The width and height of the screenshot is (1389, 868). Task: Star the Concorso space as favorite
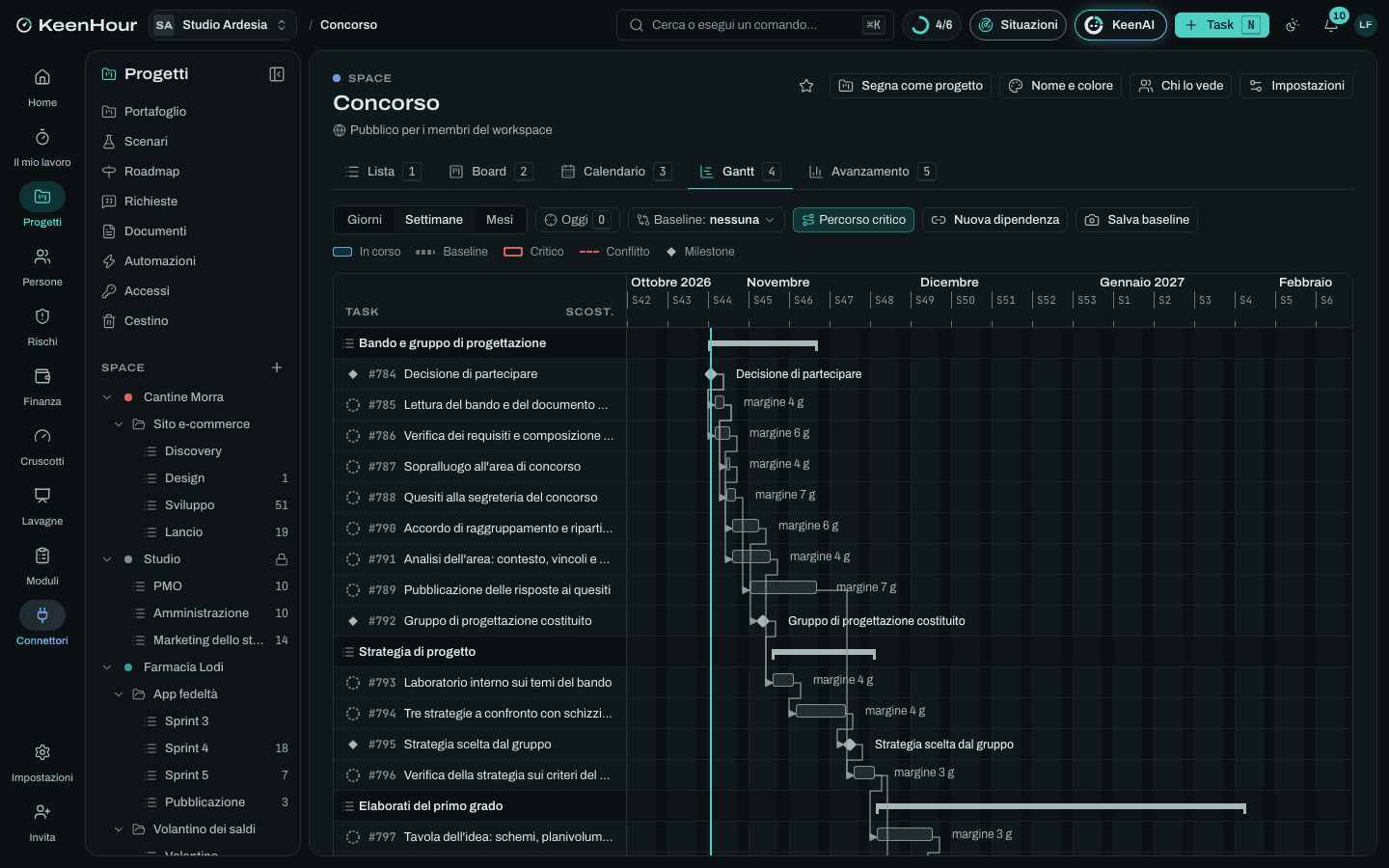[806, 86]
